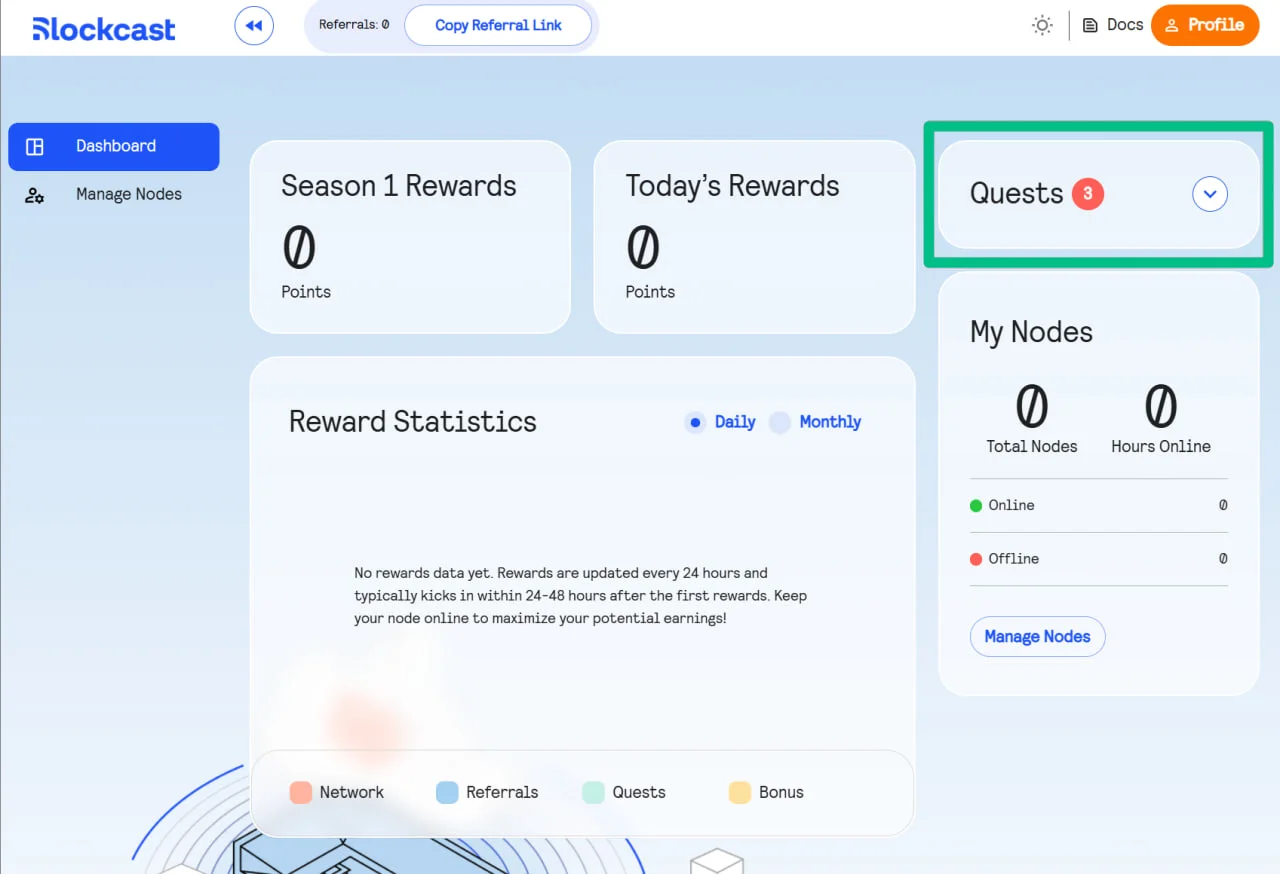Click the Network legend label
The height and width of the screenshot is (874, 1280).
coord(352,793)
